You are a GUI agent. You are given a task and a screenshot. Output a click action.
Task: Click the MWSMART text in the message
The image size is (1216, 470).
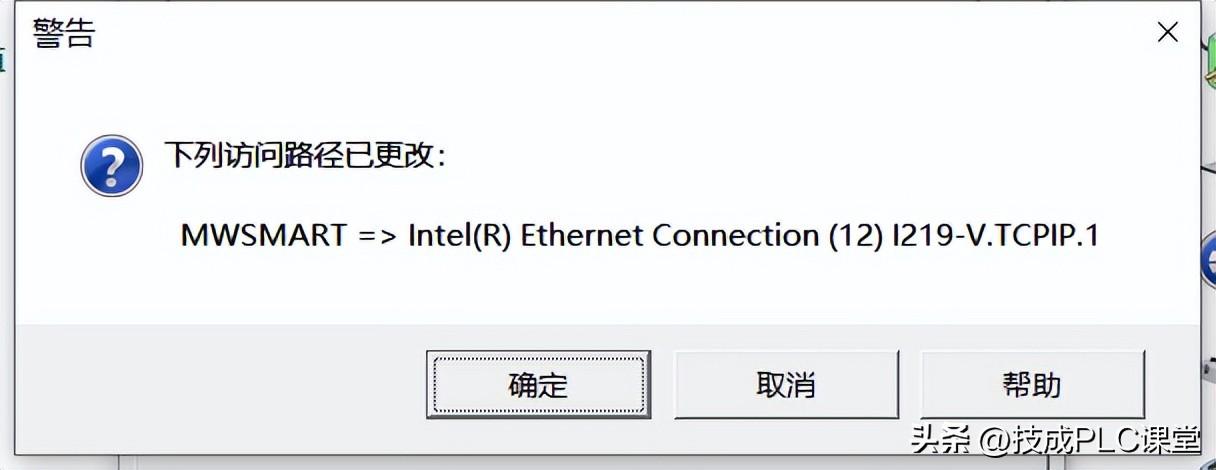pos(263,235)
